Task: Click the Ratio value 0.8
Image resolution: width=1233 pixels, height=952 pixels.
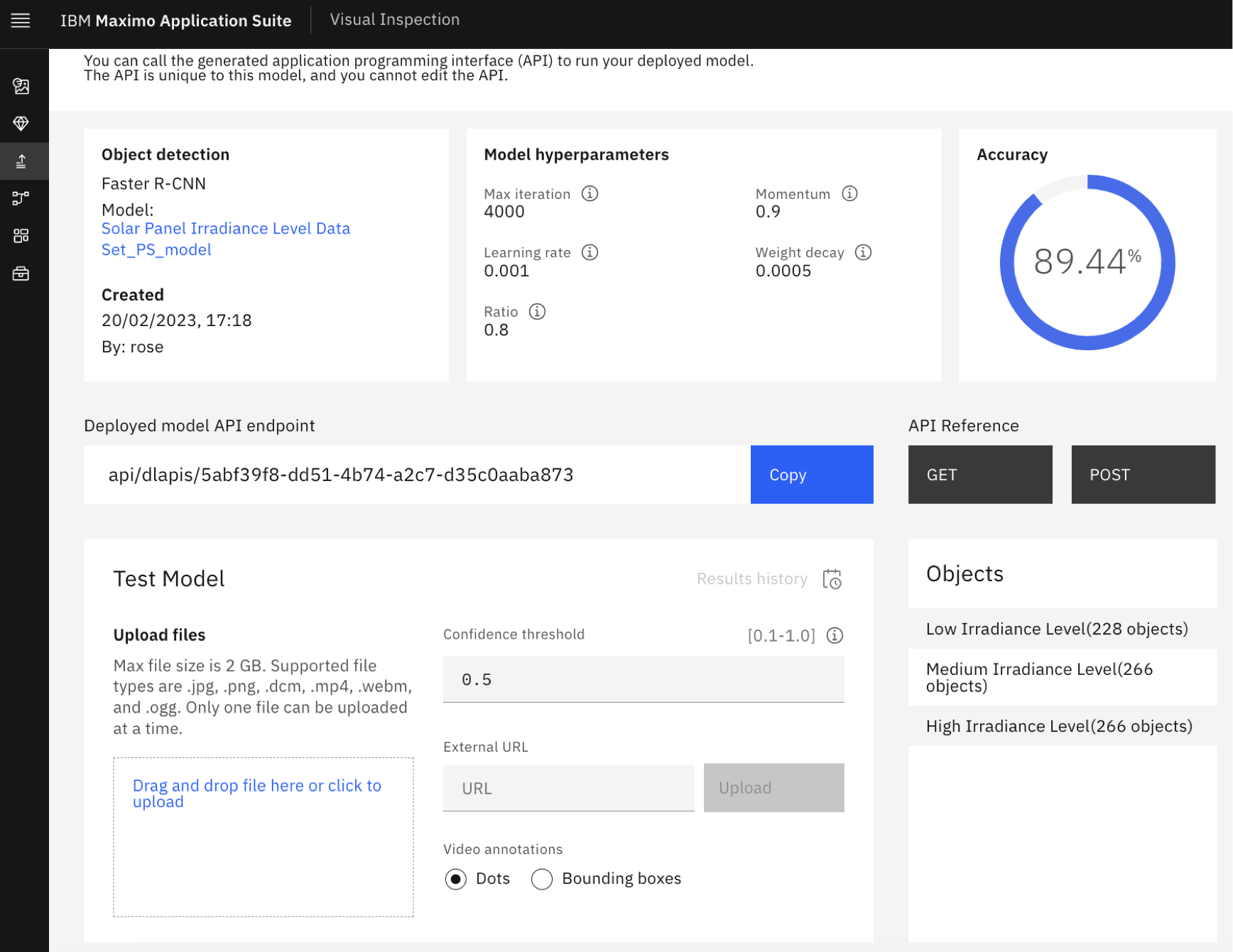Action: [x=496, y=330]
